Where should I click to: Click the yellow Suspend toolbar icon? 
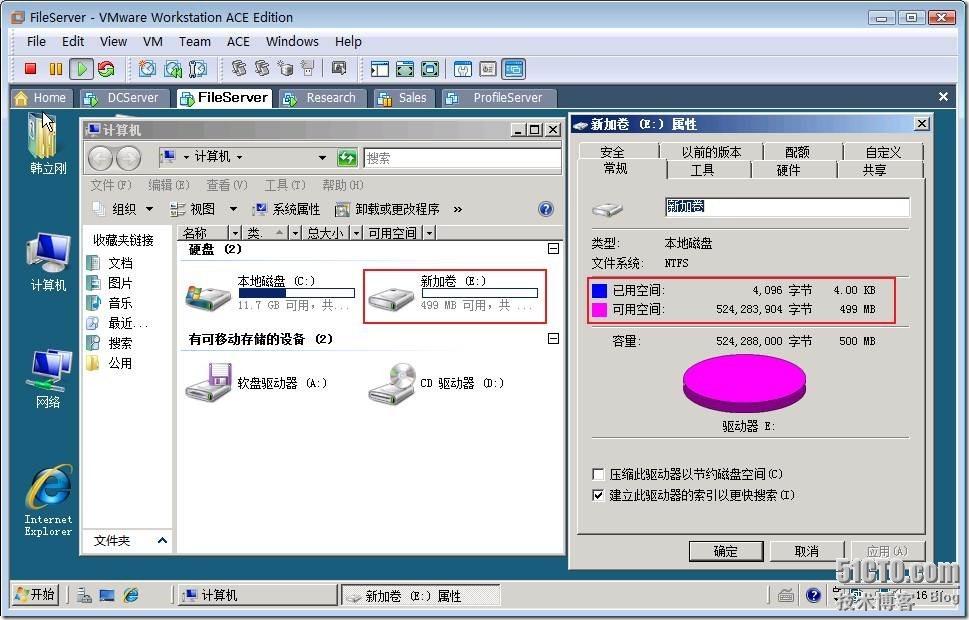point(56,69)
